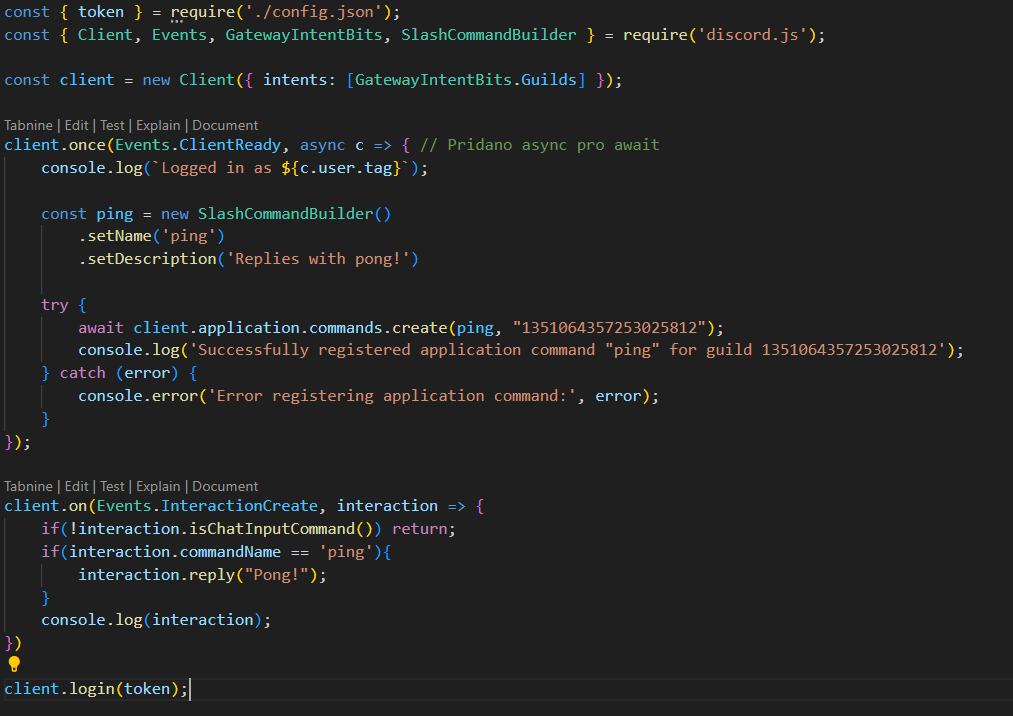Click 'discord.js' string in require call
This screenshot has width=1013, height=716.
point(753,35)
